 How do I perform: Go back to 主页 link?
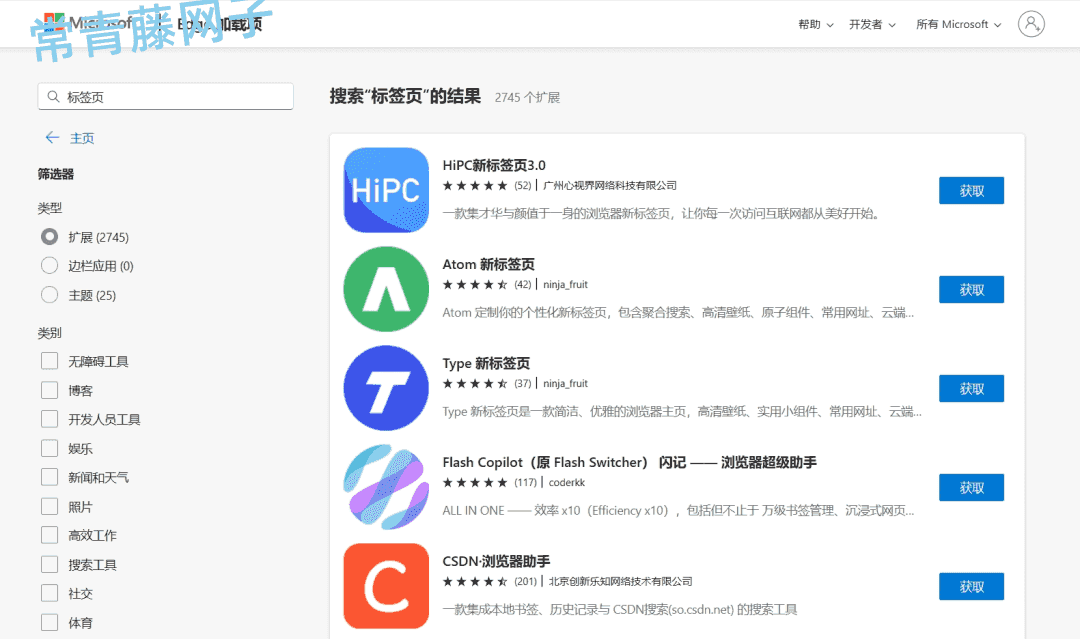(82, 138)
